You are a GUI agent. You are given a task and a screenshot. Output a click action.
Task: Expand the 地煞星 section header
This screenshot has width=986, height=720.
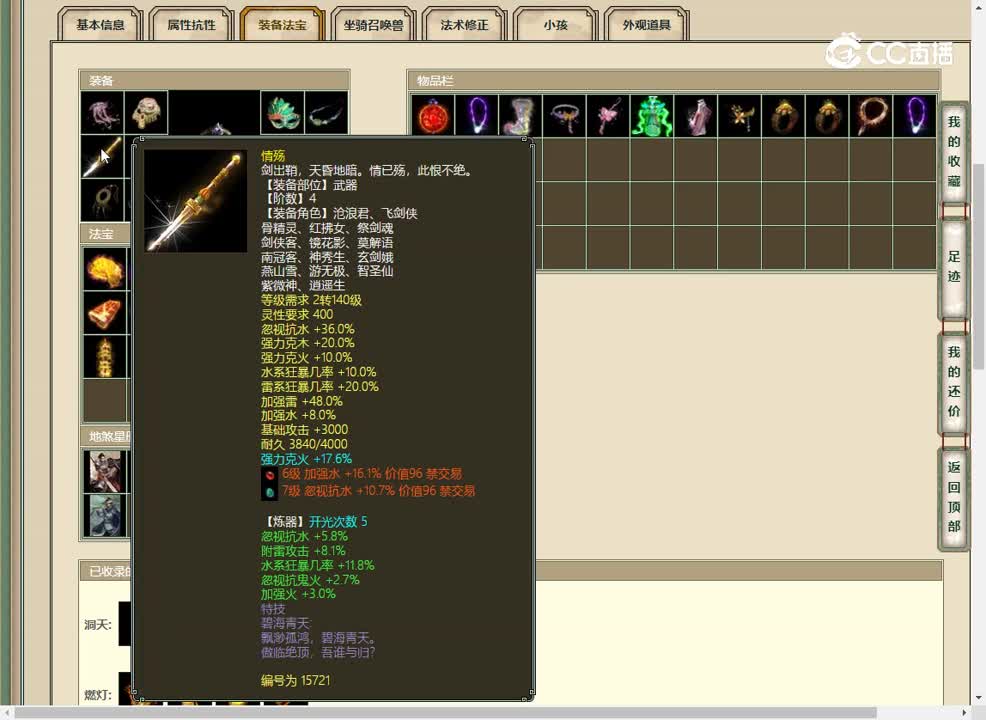point(104,435)
